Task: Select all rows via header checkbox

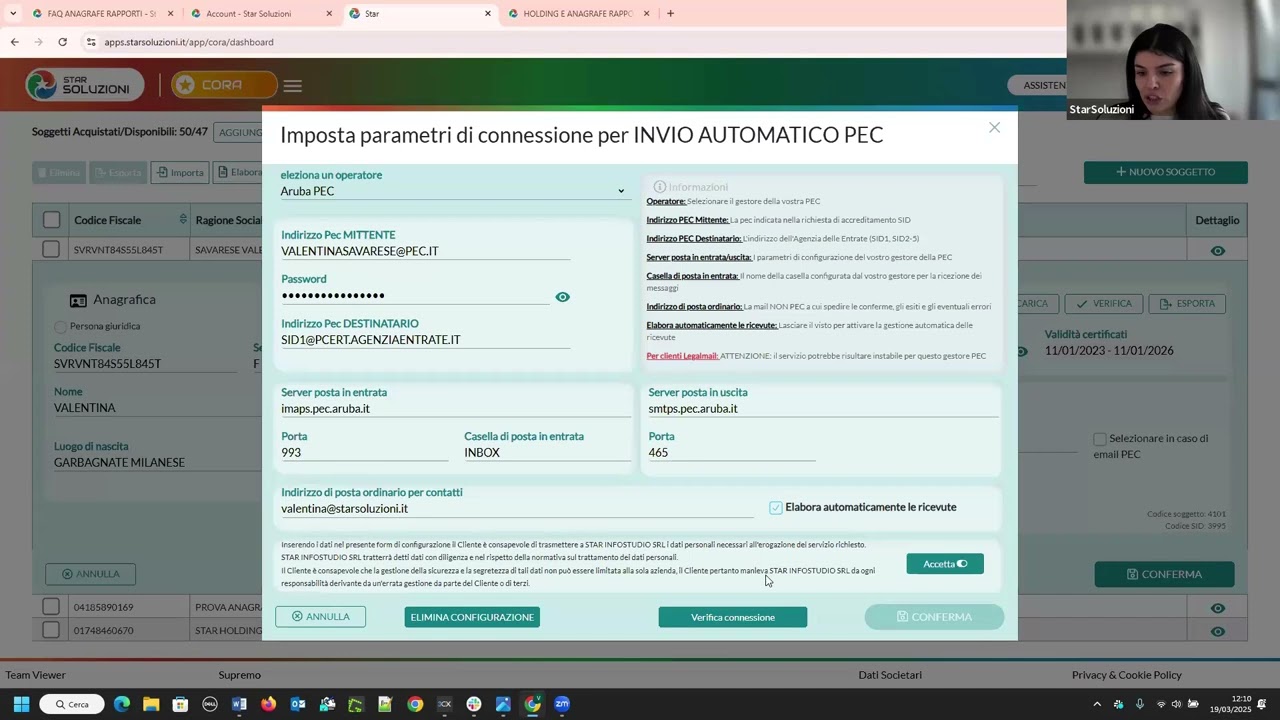Action: tap(52, 220)
